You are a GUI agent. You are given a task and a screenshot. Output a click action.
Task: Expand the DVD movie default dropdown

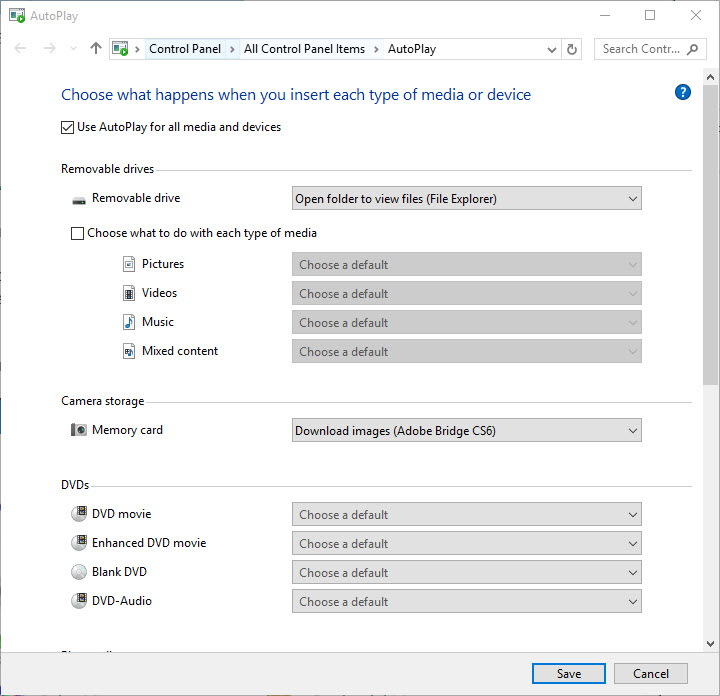(x=466, y=515)
